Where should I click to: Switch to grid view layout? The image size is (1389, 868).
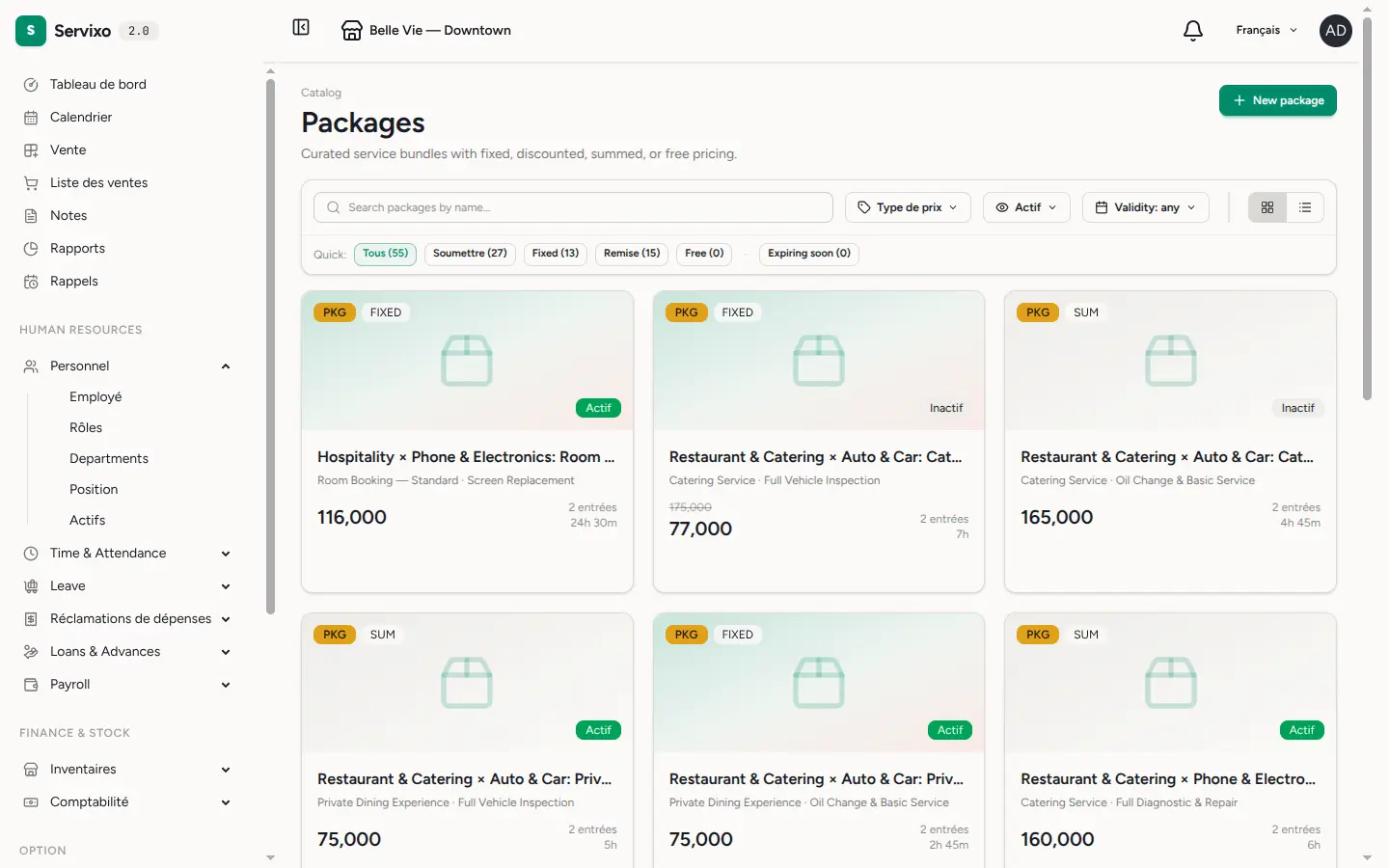(x=1267, y=207)
